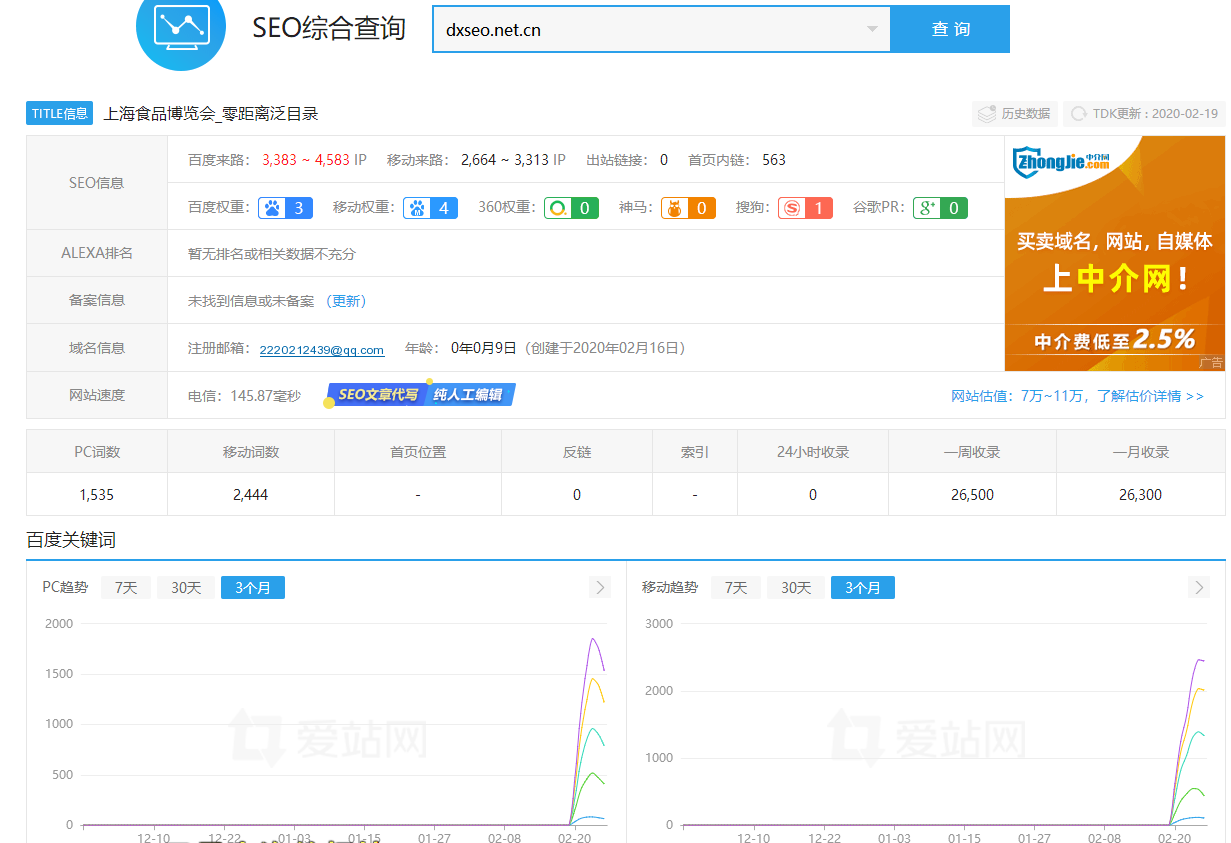Expand the domain input dropdown arrow
Screen dimensions: 1231x843
[872, 29]
